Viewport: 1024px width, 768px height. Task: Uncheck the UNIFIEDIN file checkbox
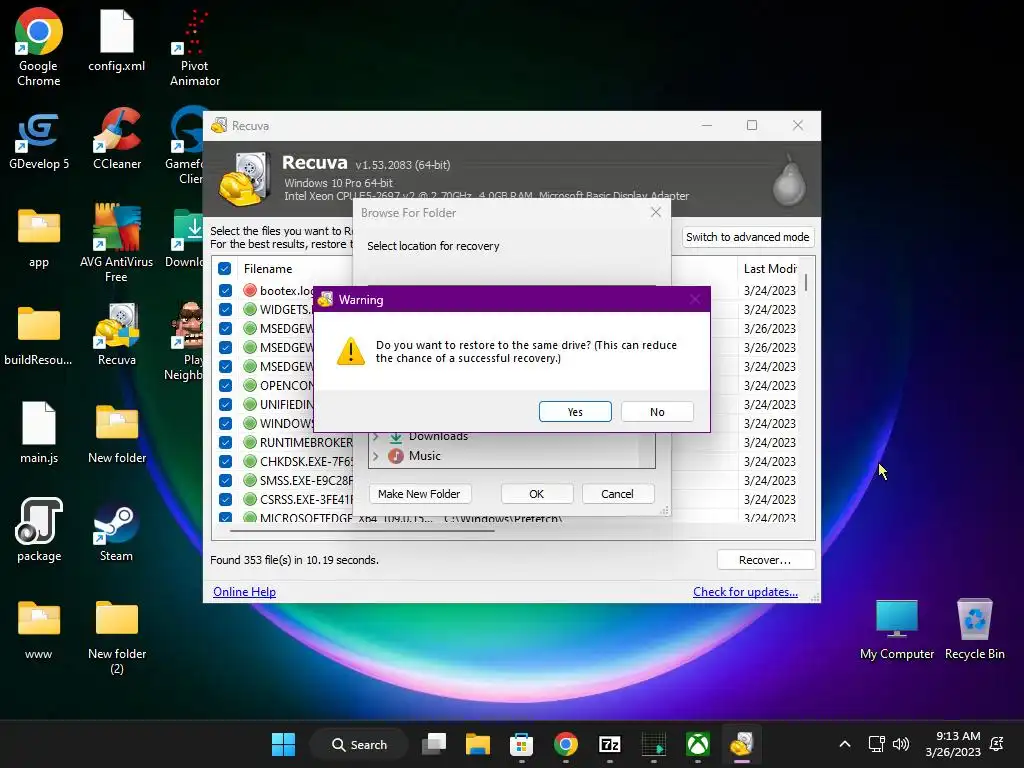click(x=225, y=404)
